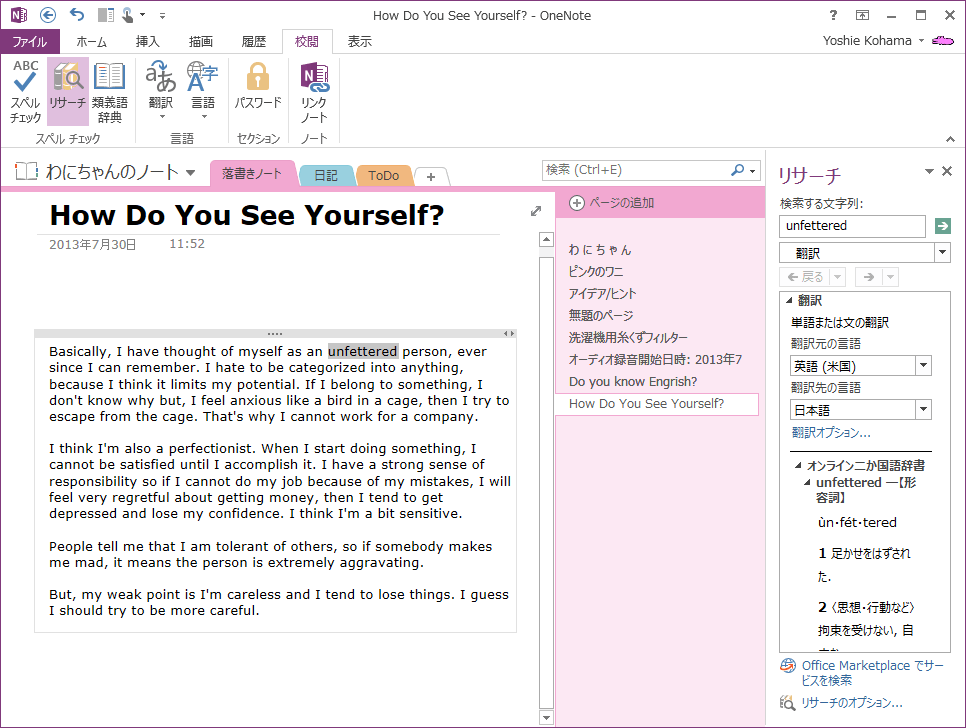Click the 戻る back button

(806, 277)
